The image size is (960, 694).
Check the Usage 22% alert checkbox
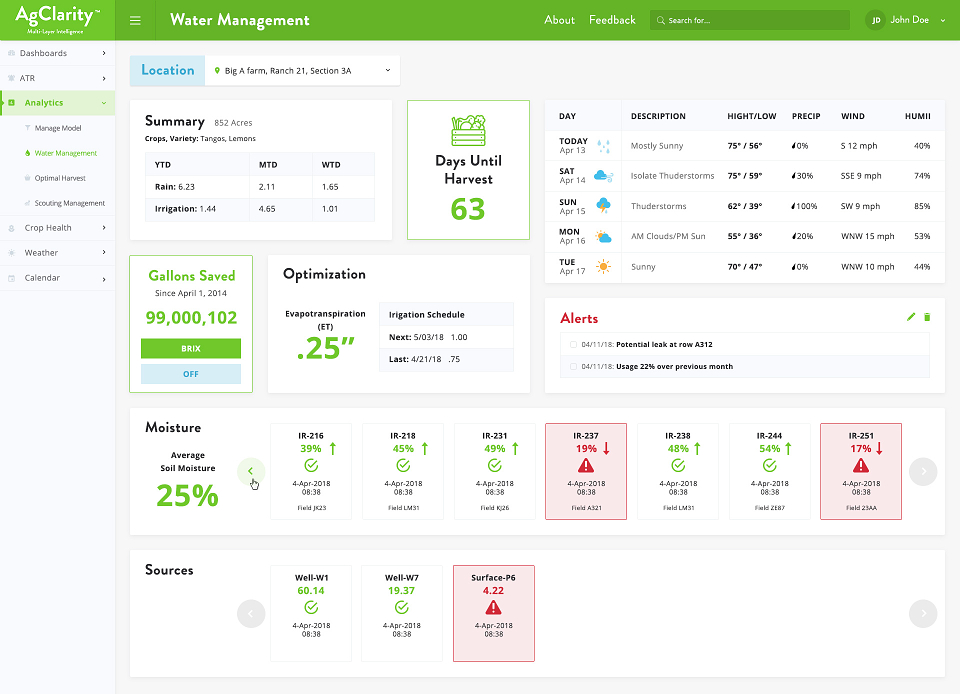pyautogui.click(x=573, y=367)
